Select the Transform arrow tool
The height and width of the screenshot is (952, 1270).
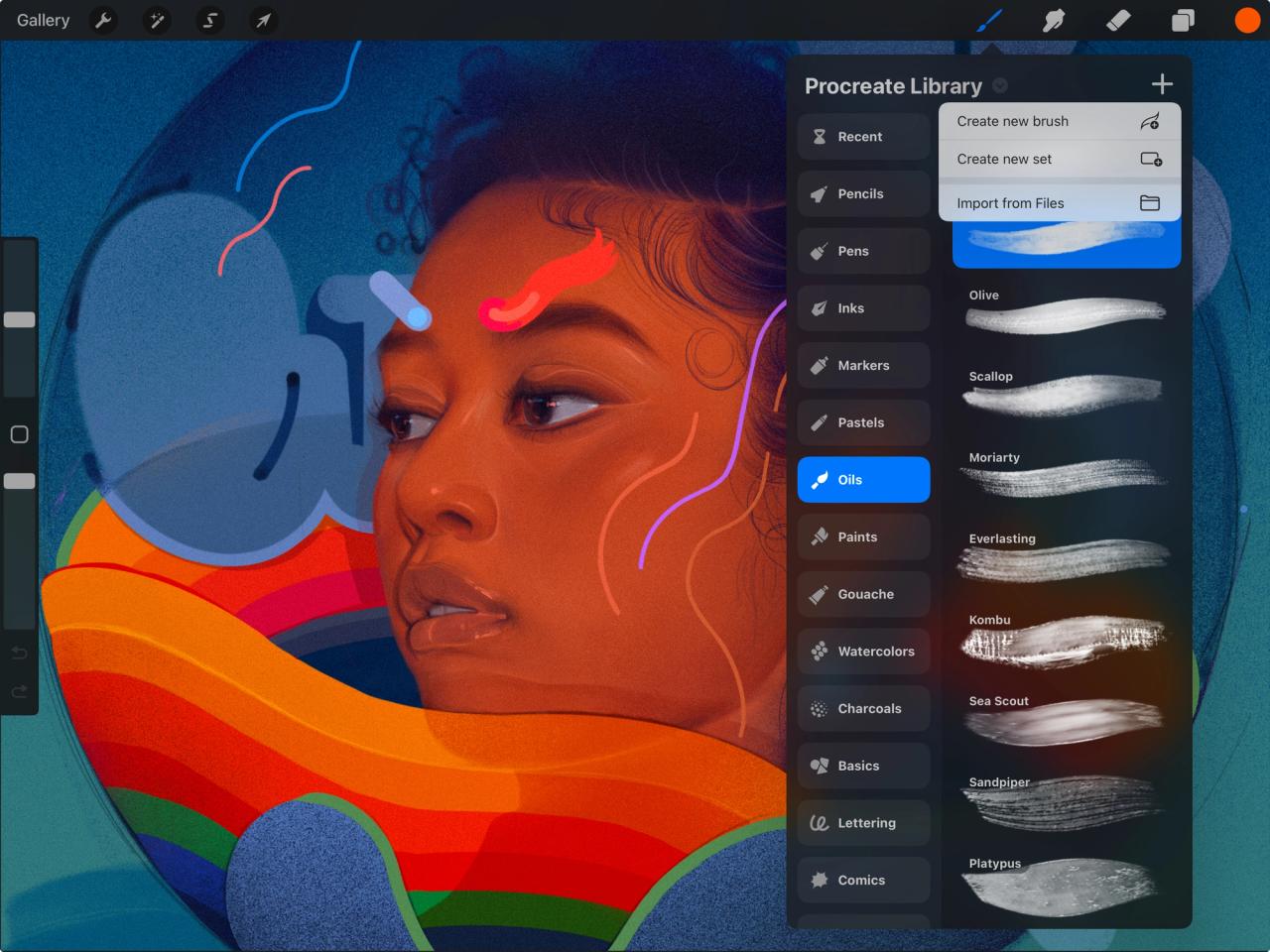[263, 20]
